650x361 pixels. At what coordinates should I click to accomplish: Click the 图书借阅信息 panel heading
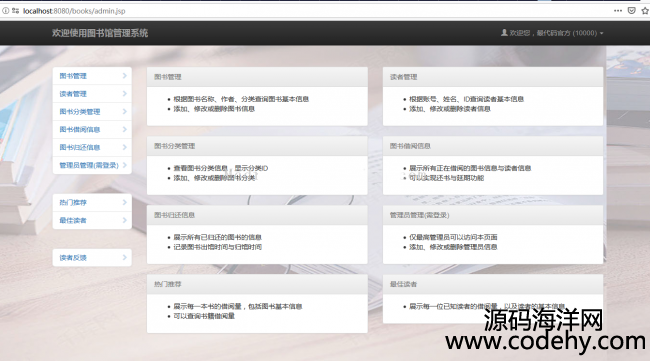point(493,146)
